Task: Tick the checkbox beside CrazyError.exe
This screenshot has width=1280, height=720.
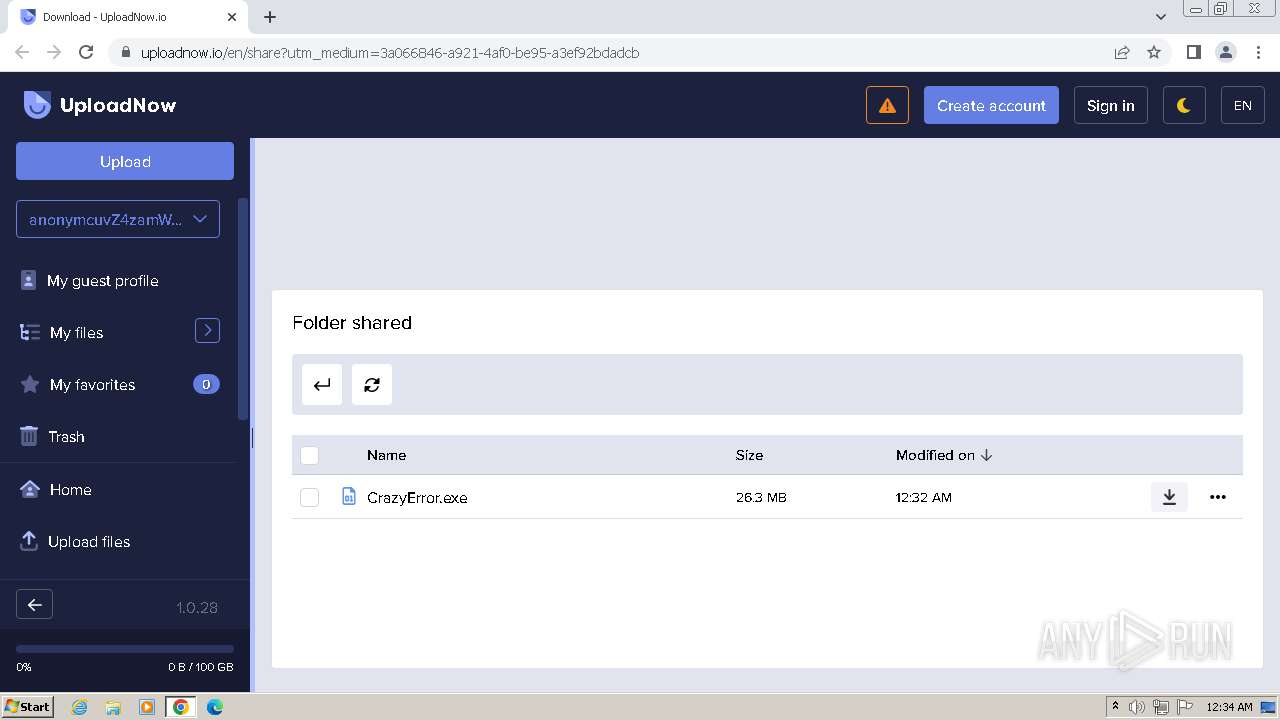Action: click(x=310, y=497)
